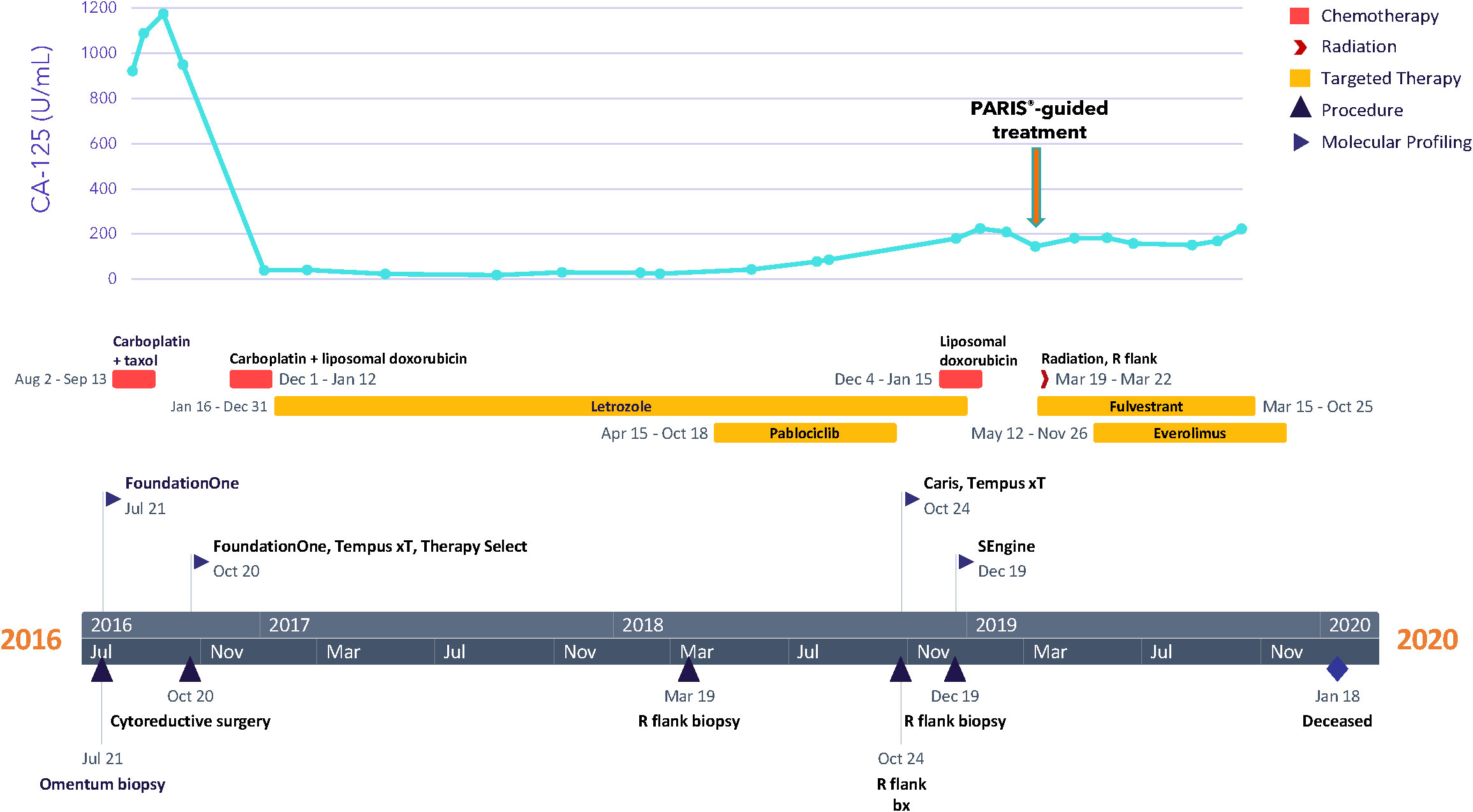Click the Jan 16 - Dec 31 date label
Viewport: 1473px width, 812px height.
pos(219,406)
